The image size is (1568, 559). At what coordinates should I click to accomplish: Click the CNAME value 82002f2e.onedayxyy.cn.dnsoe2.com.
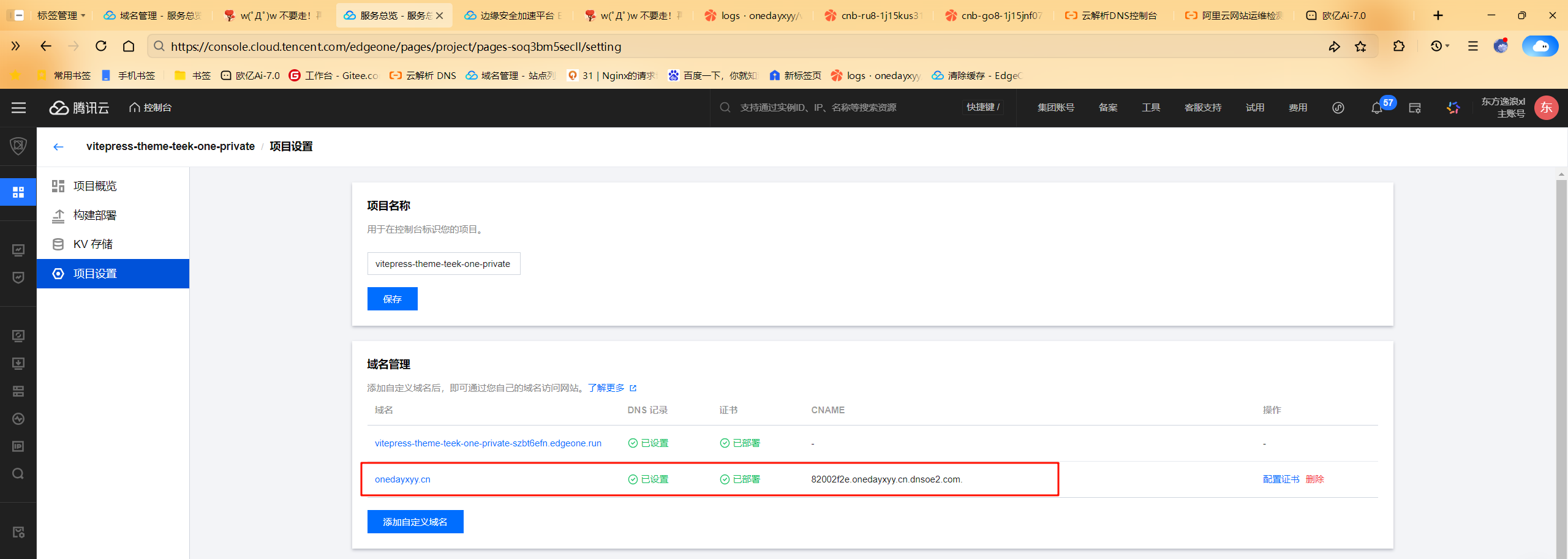(x=886, y=479)
